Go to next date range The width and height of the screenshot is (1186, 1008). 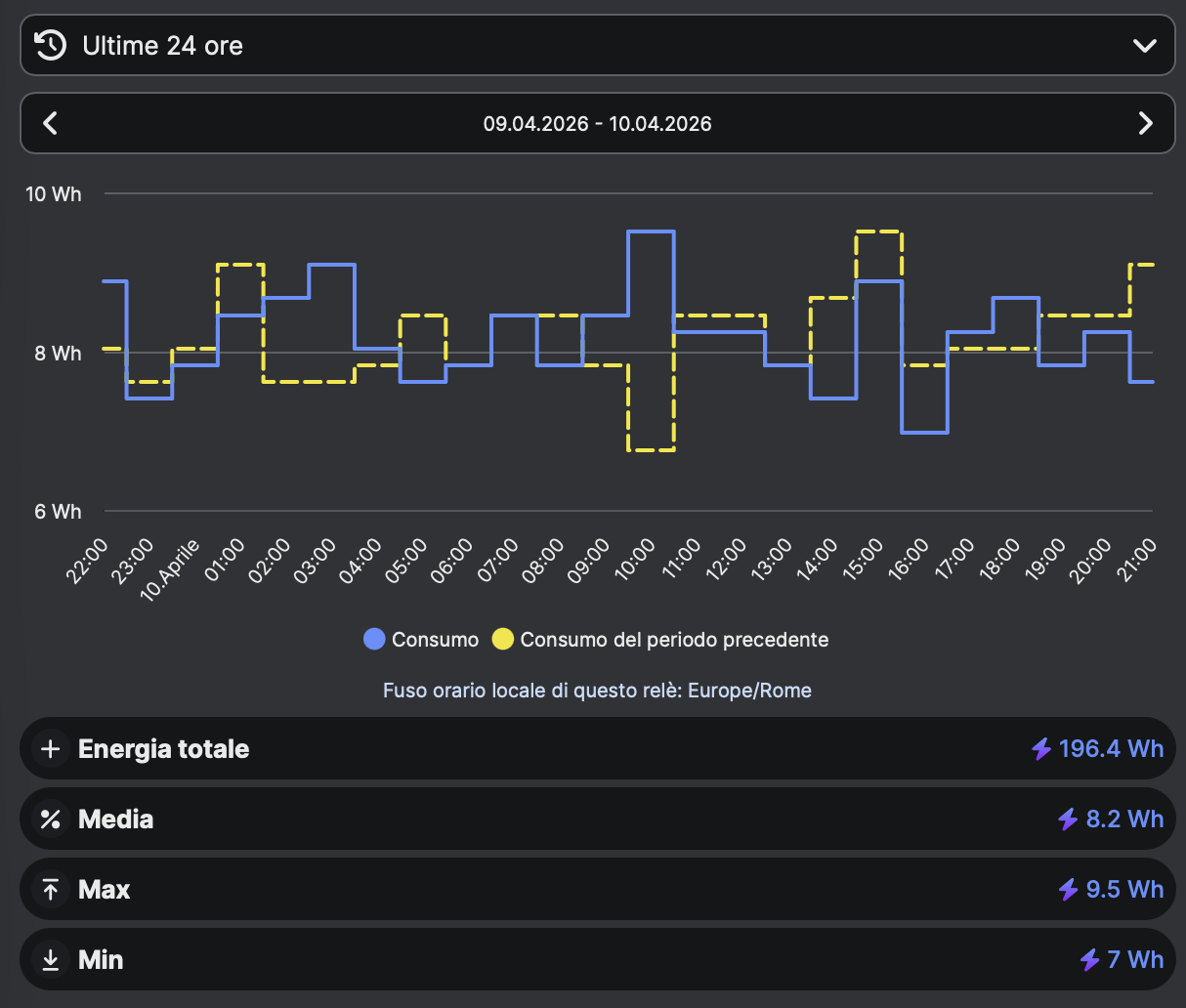(1145, 123)
